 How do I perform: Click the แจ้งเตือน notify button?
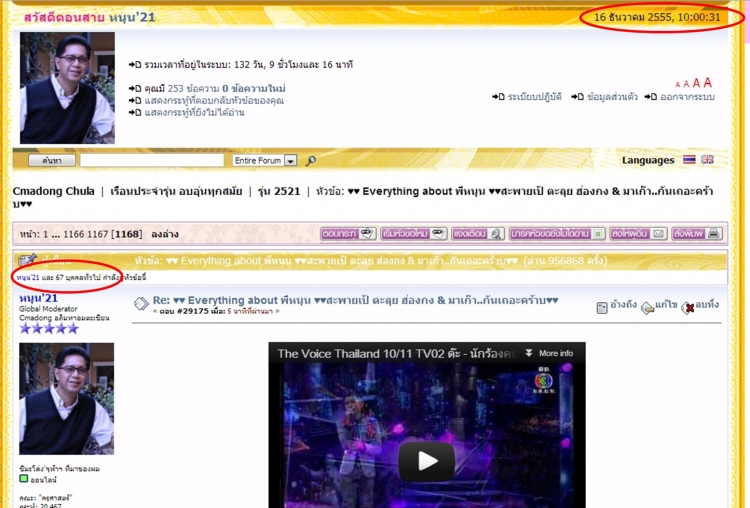coord(478,234)
